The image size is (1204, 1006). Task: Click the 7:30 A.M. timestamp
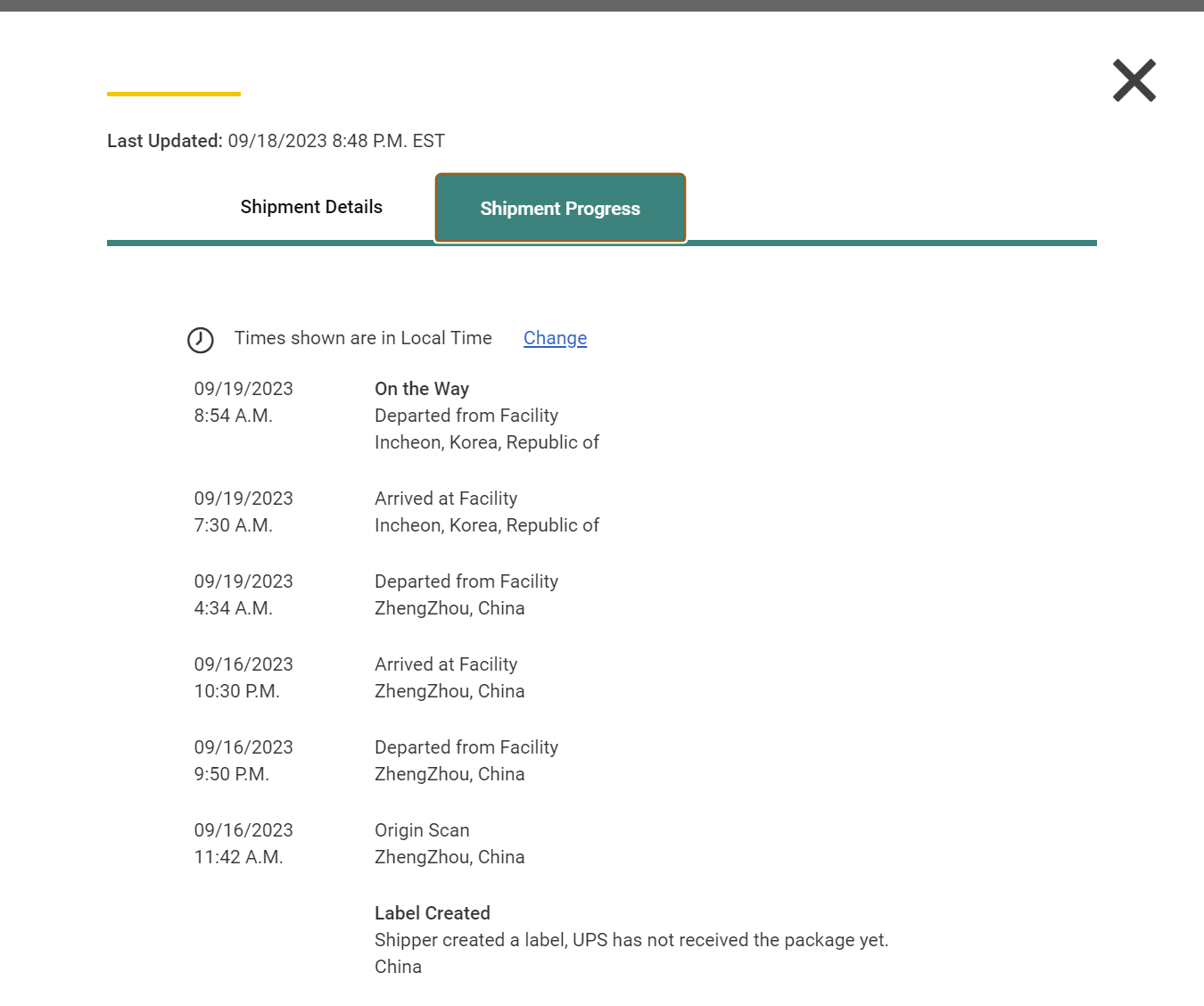click(234, 525)
